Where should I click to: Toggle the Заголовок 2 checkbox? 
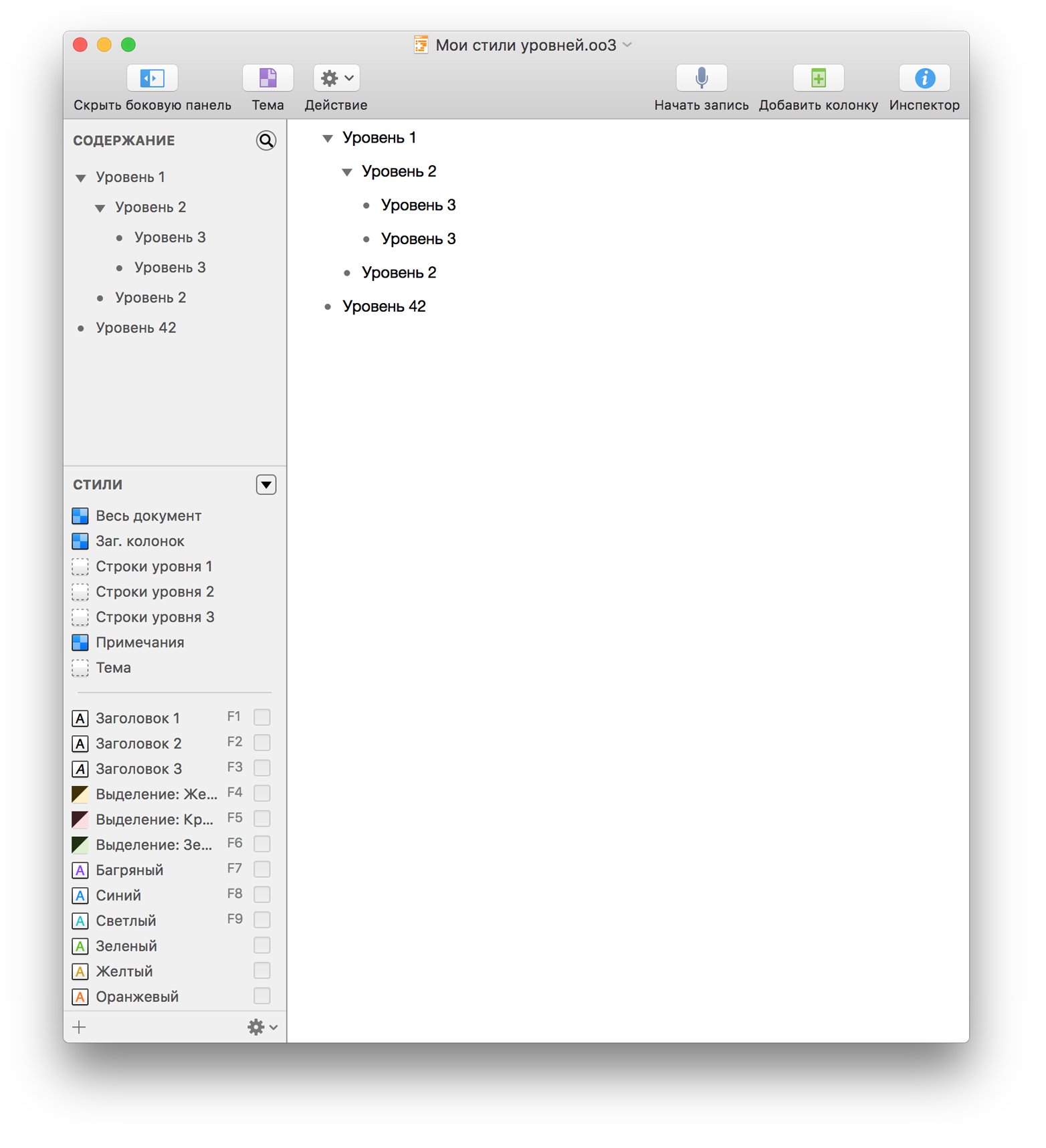click(x=262, y=743)
